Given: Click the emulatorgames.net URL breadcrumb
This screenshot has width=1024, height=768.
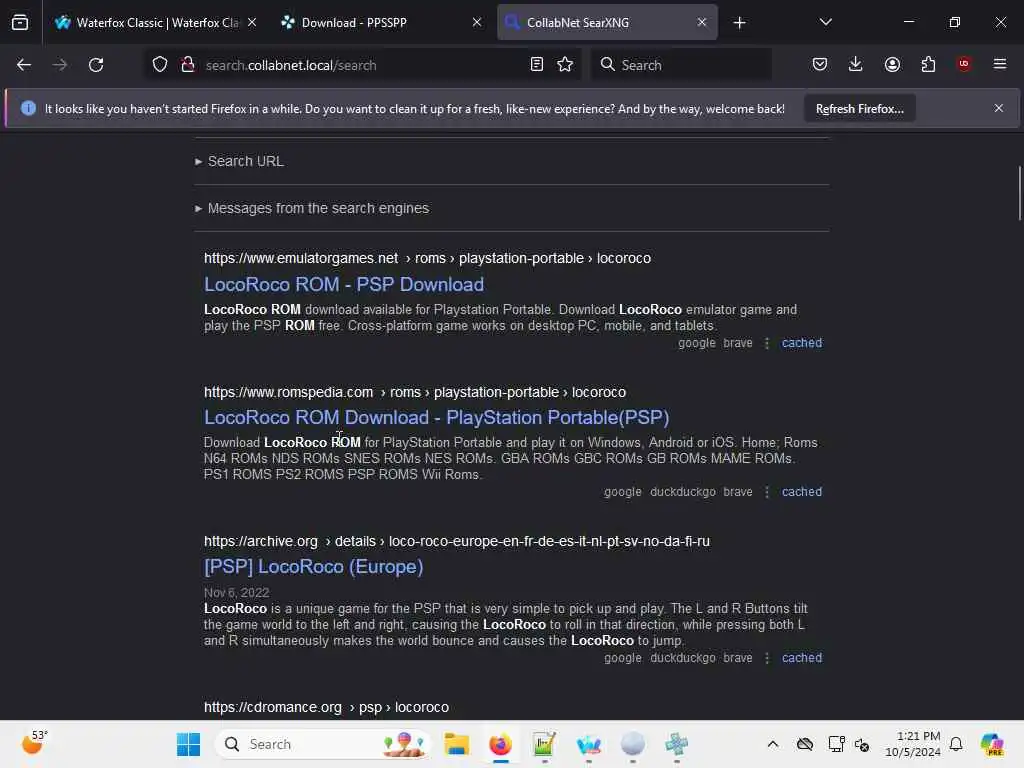Looking at the screenshot, I should pos(427,258).
